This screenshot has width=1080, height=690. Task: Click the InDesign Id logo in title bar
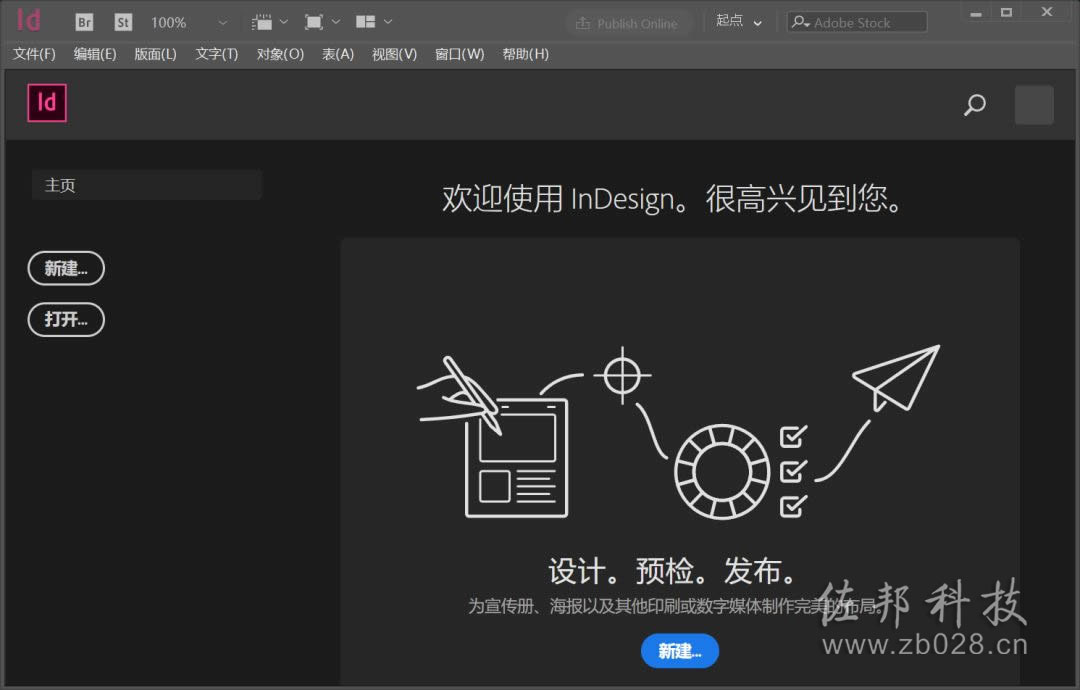[x=29, y=20]
